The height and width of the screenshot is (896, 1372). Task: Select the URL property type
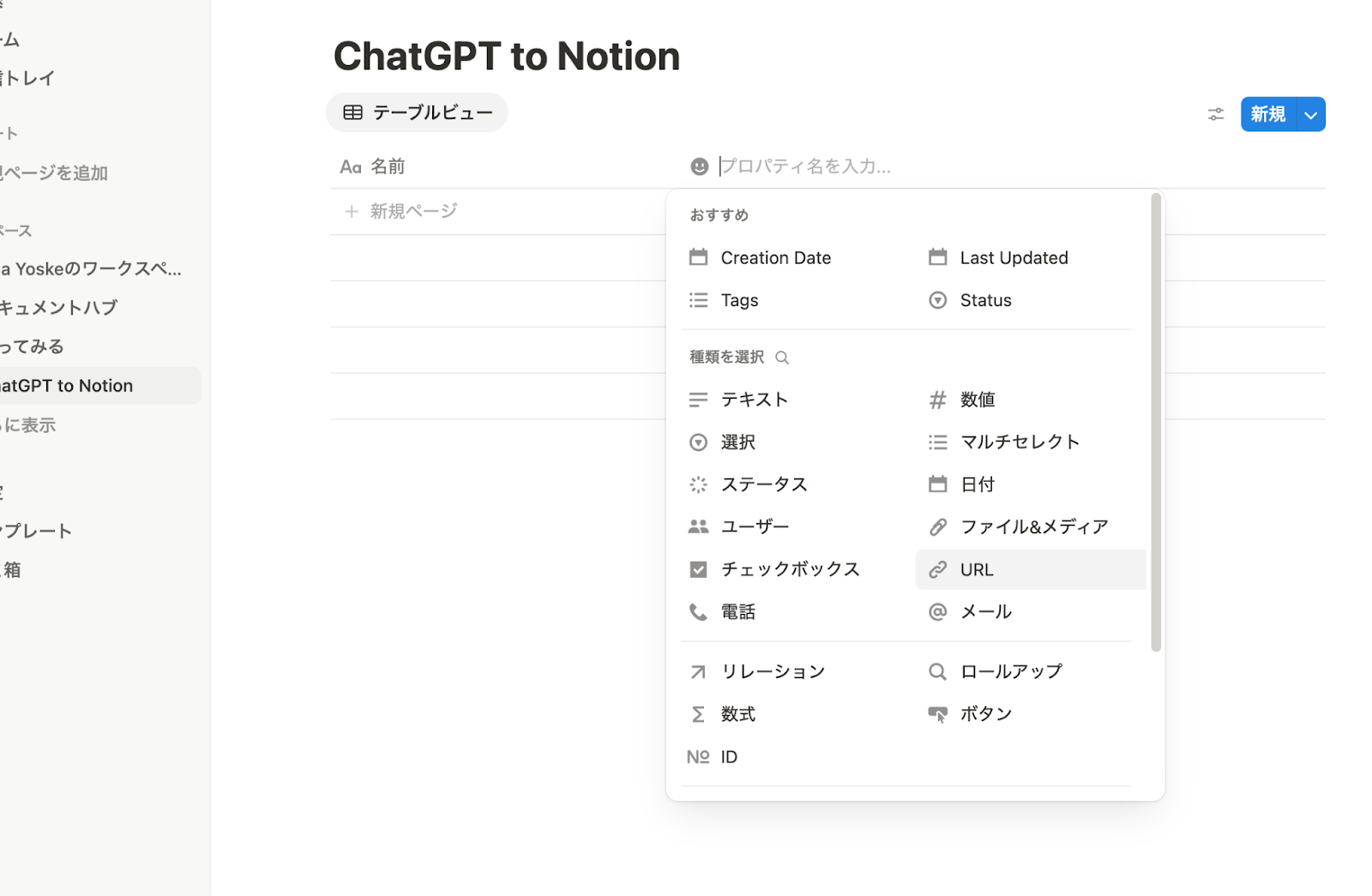click(x=976, y=568)
